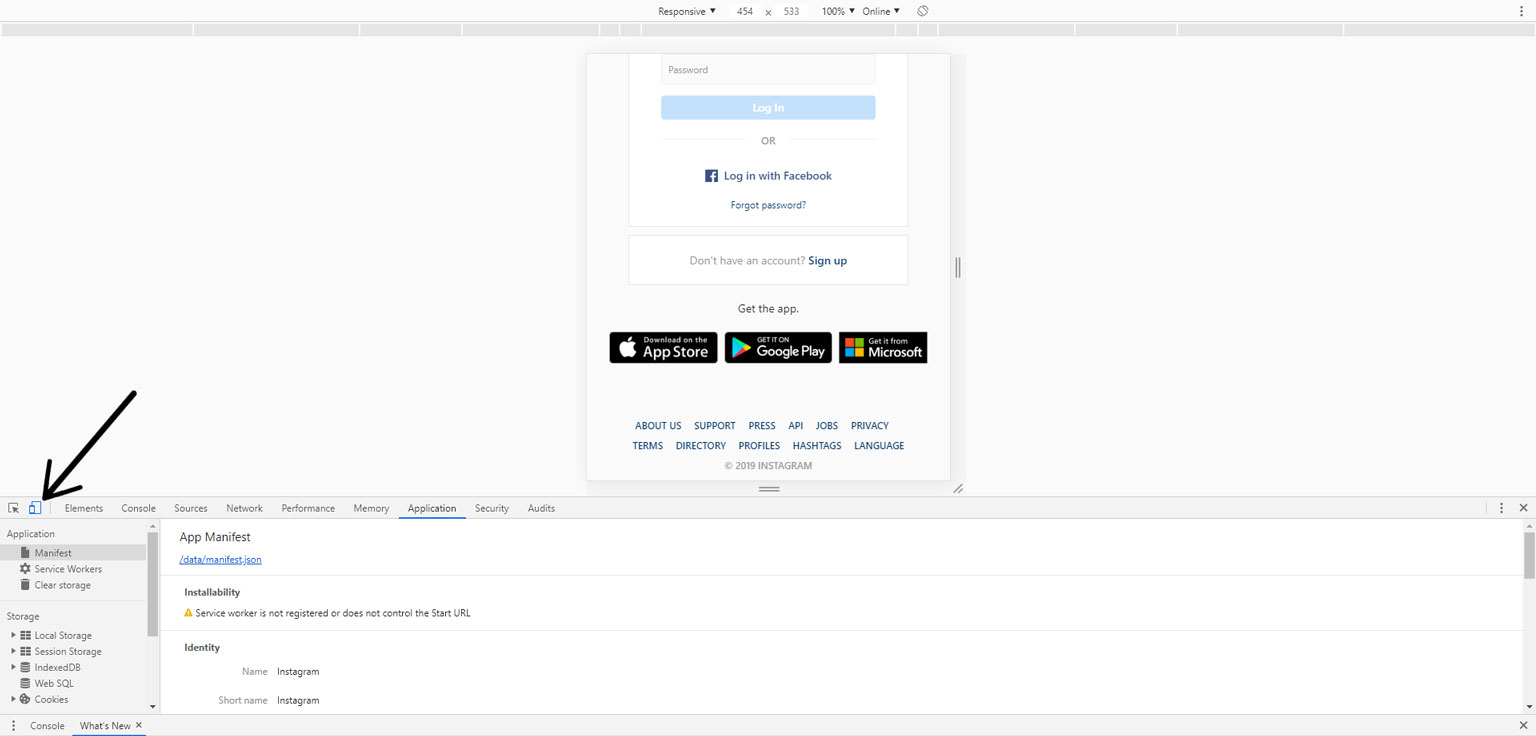Viewport: 1536px width, 736px height.
Task: Click the JOBS footer link
Action: point(827,426)
